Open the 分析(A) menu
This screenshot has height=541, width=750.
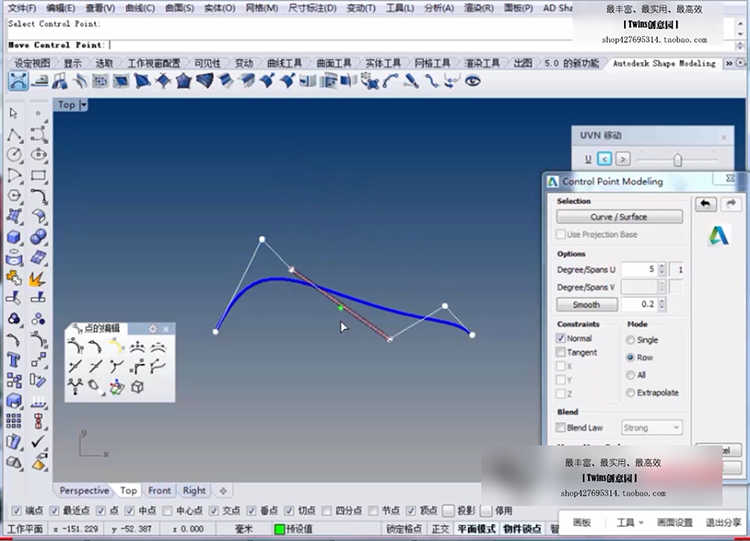click(439, 8)
